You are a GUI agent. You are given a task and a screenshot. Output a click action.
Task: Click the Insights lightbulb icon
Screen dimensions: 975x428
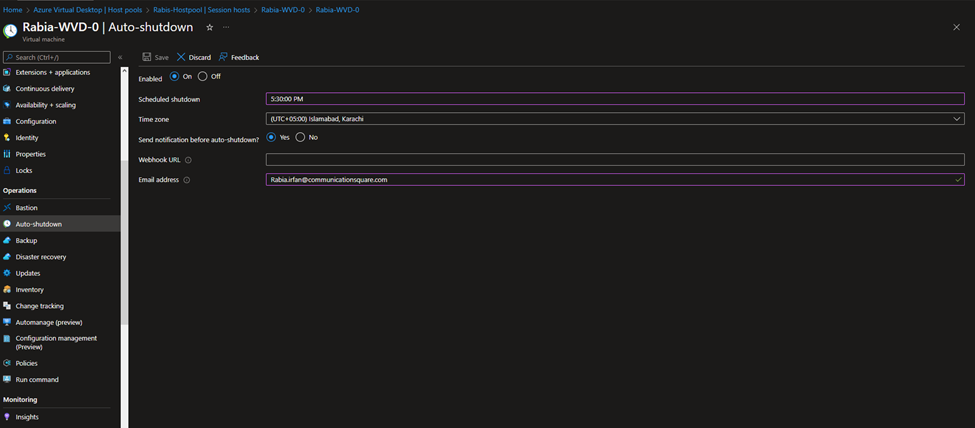pyautogui.click(x=7, y=417)
